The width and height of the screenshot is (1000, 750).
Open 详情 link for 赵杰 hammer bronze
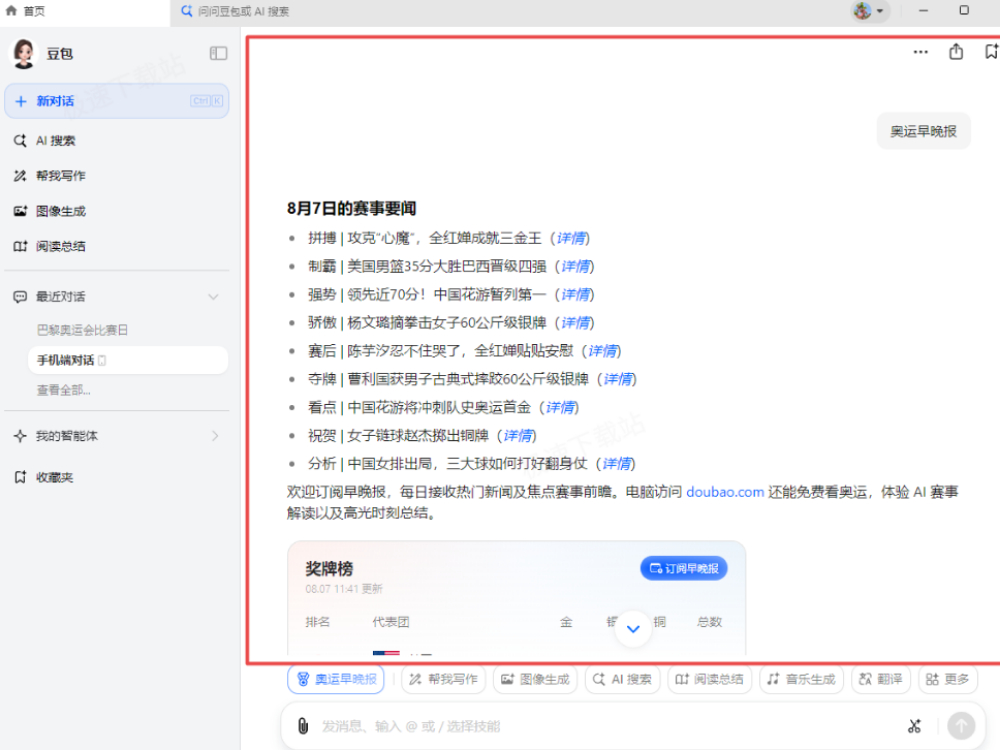(x=517, y=436)
